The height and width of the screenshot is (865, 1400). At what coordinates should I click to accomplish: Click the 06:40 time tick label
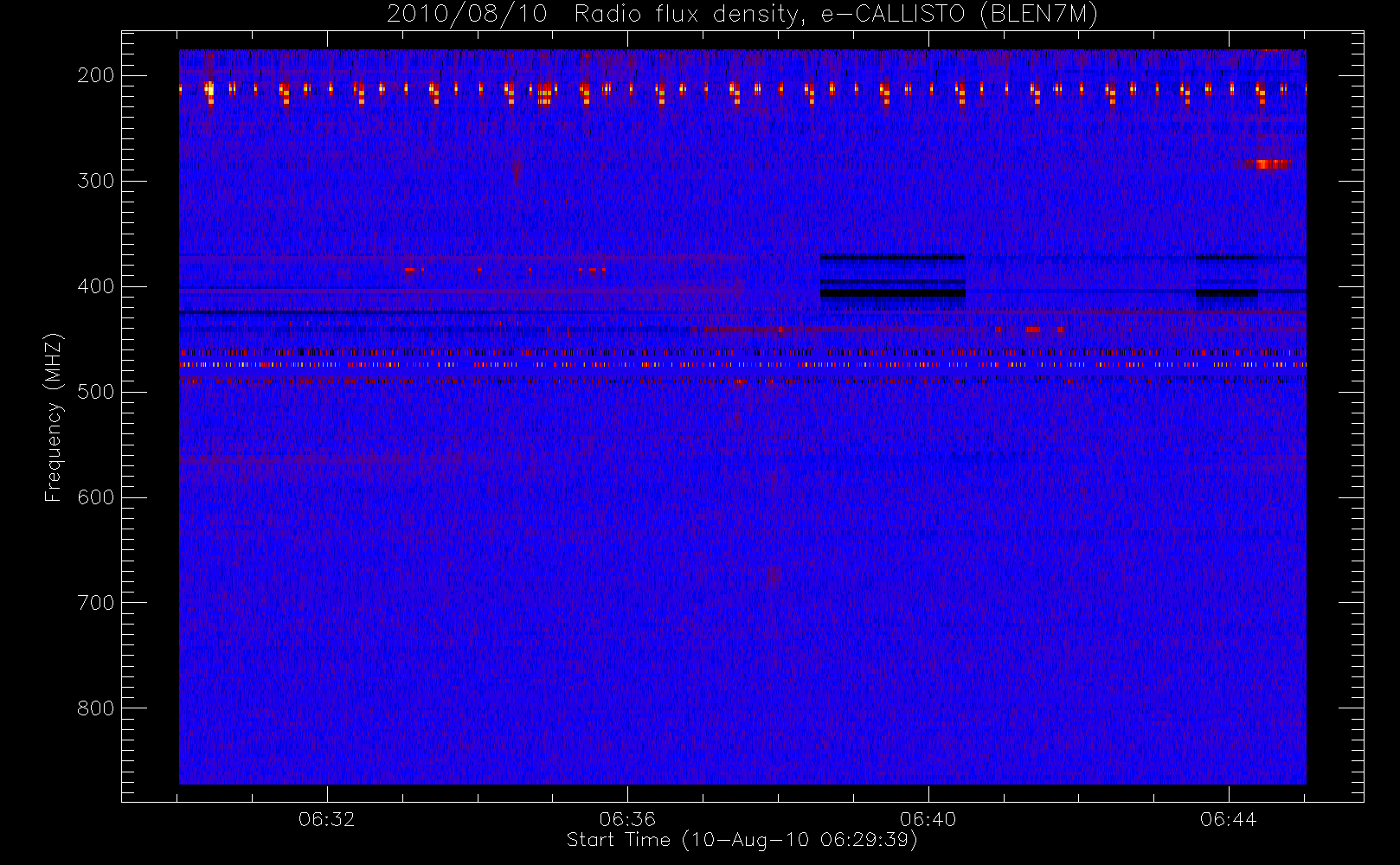(x=928, y=819)
